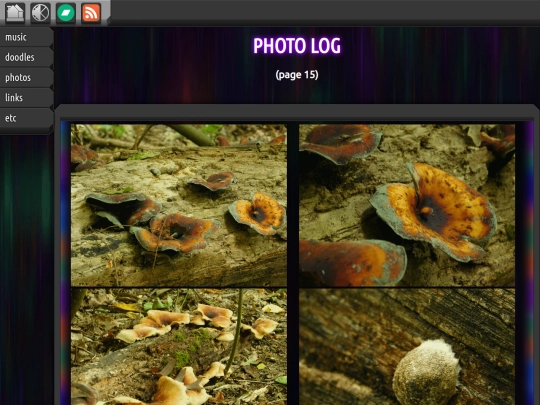Open the green Bandcamp icon
The width and height of the screenshot is (540, 405).
tap(66, 13)
